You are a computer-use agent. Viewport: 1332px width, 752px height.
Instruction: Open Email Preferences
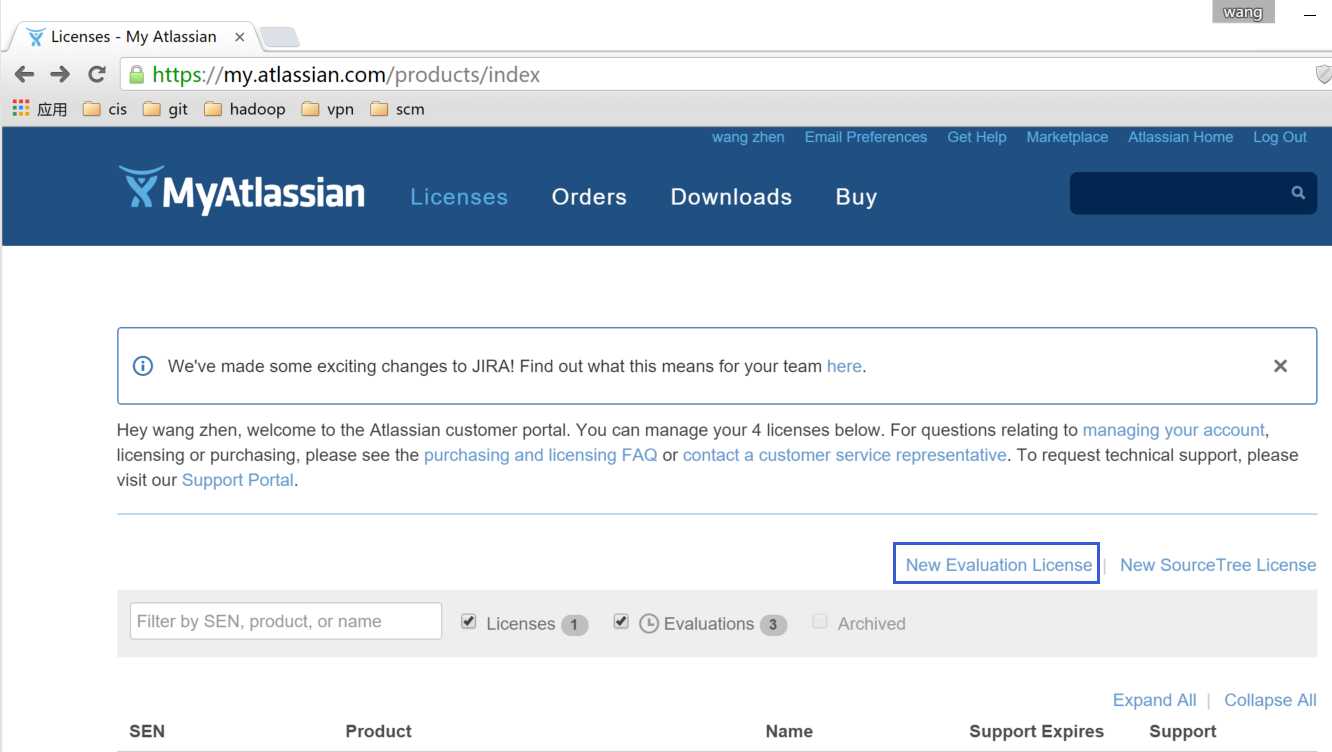point(866,137)
